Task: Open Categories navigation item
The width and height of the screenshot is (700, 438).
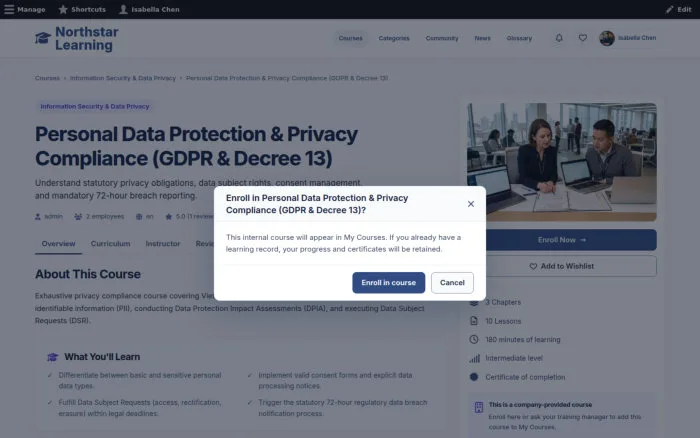Action: coord(394,38)
